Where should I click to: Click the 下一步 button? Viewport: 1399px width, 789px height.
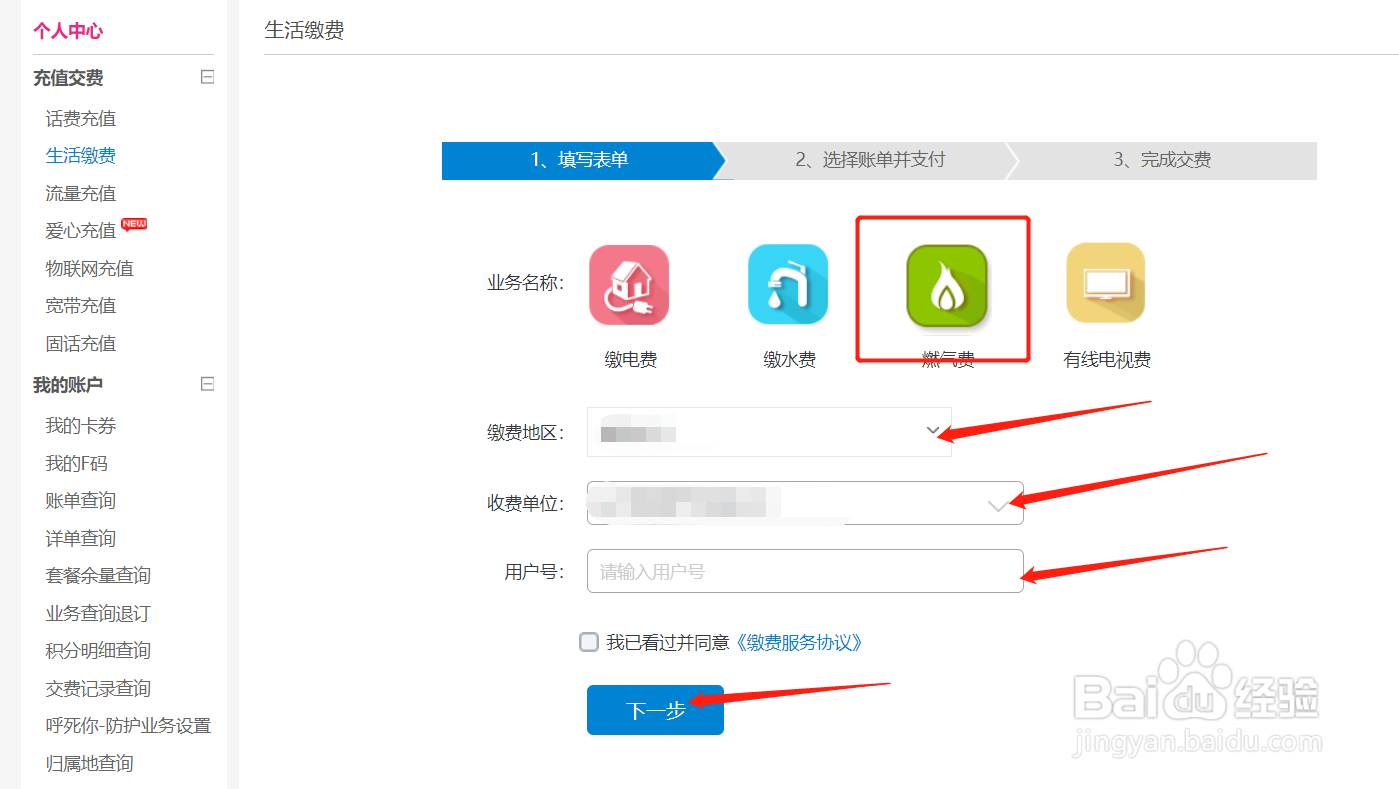point(655,710)
